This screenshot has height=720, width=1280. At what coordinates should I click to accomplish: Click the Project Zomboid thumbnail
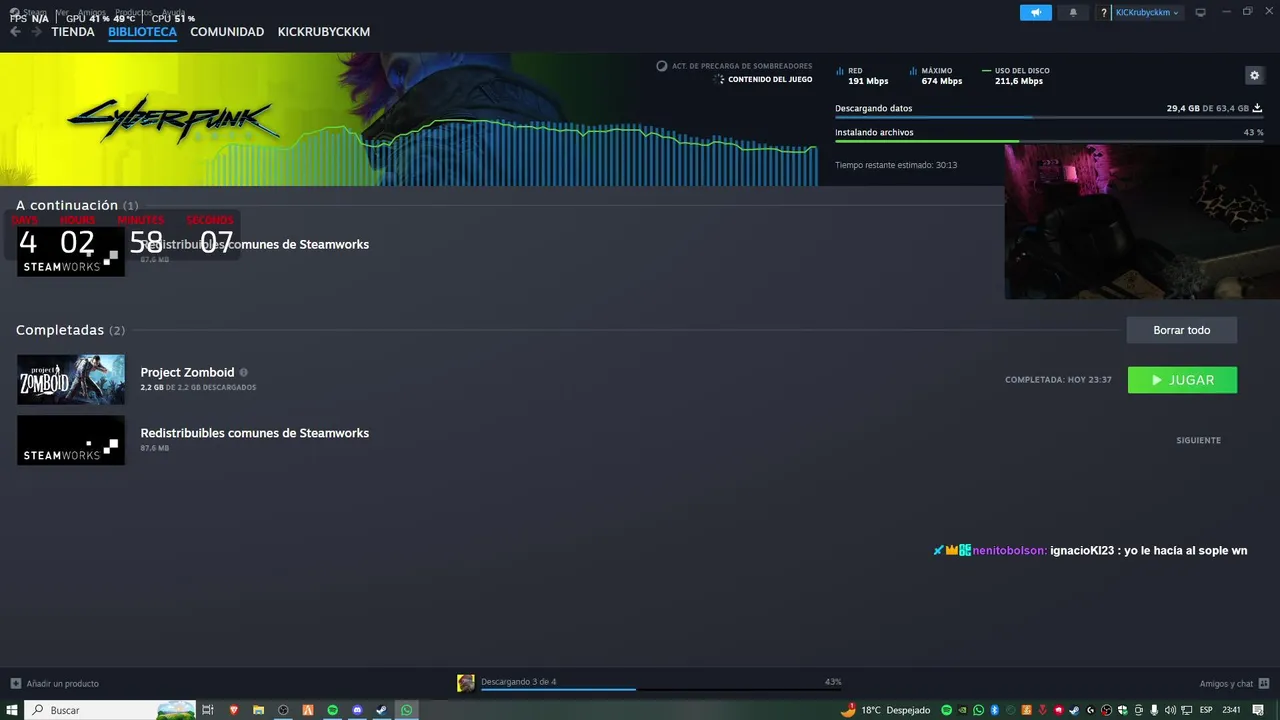[x=71, y=379]
